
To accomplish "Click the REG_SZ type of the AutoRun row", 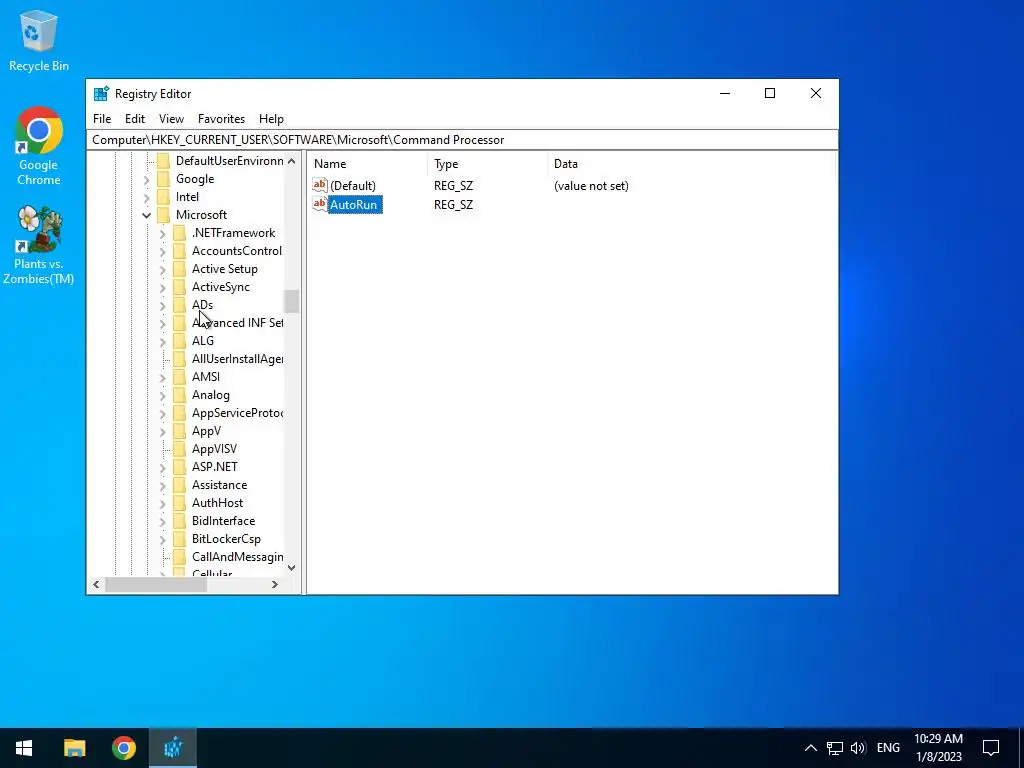I will click(453, 205).
